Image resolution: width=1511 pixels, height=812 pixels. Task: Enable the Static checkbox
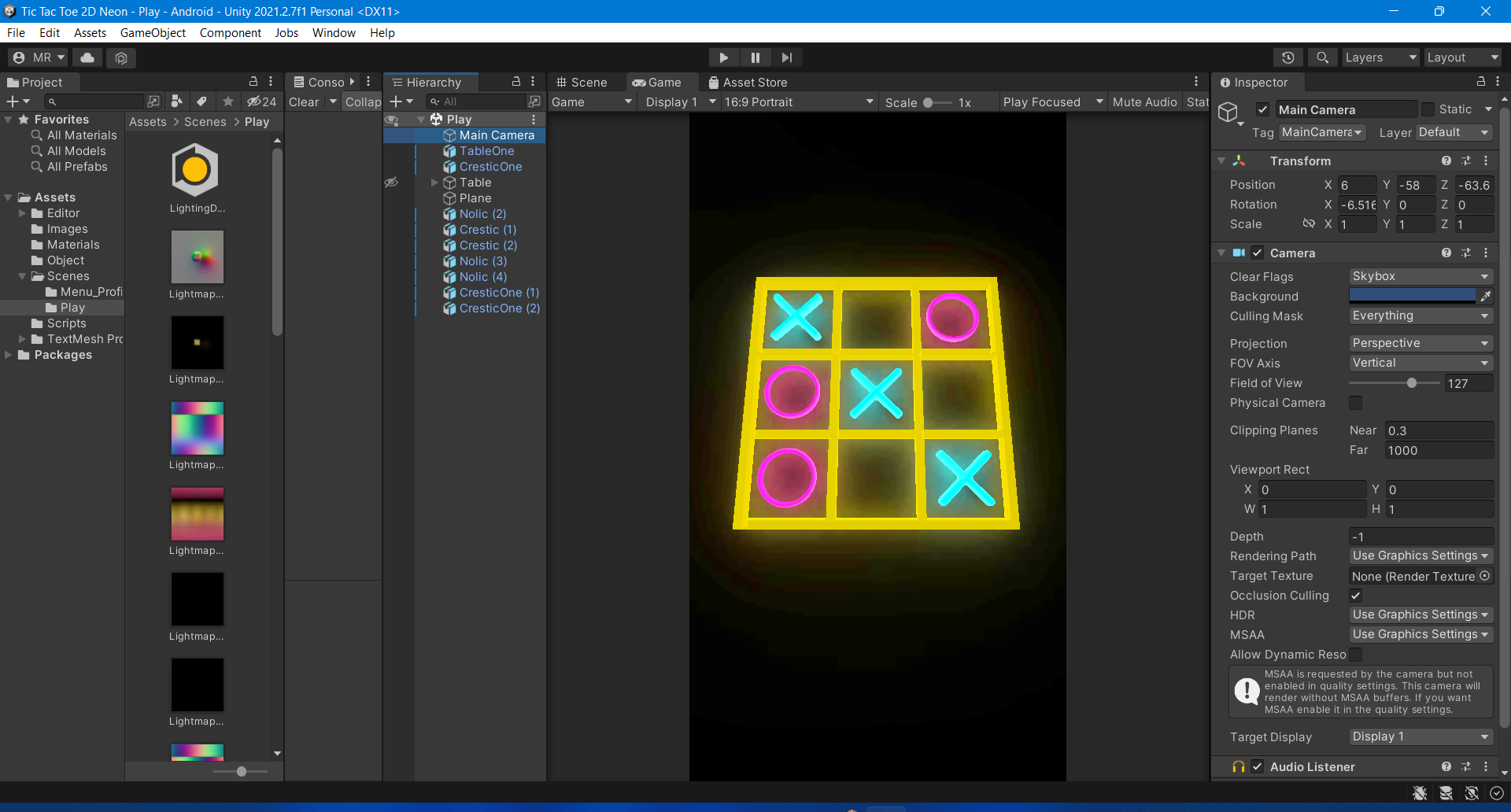(1428, 110)
